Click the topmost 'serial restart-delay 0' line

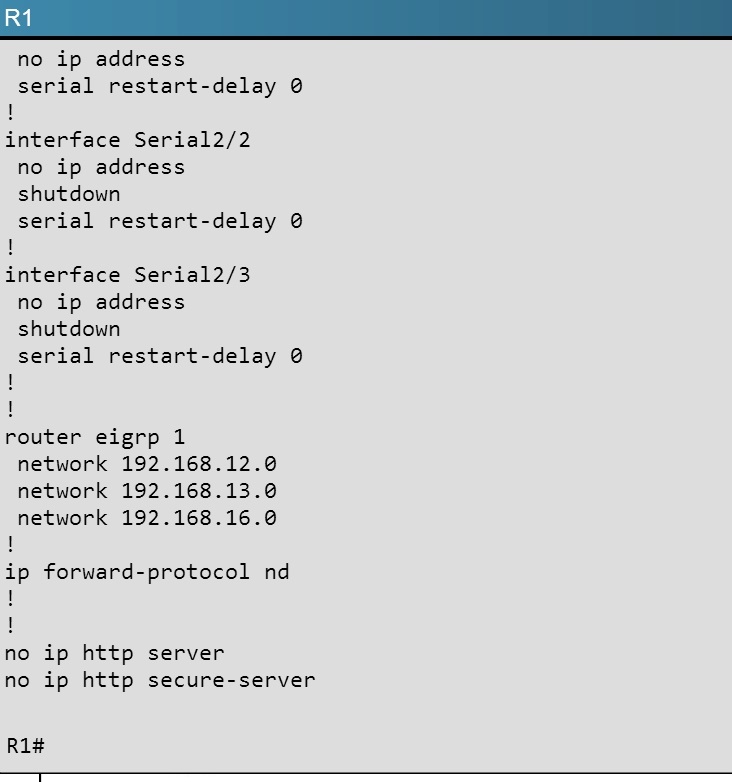[160, 86]
